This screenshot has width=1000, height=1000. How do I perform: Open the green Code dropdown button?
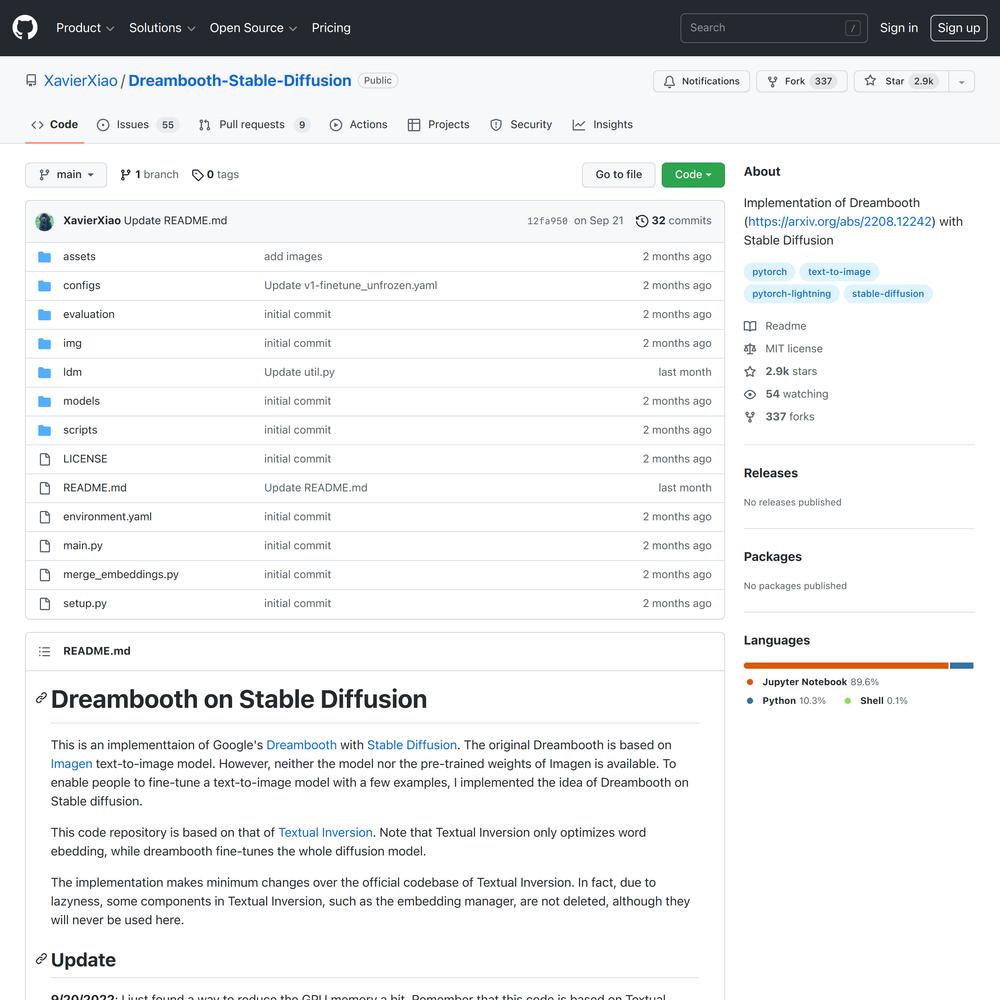pos(693,175)
